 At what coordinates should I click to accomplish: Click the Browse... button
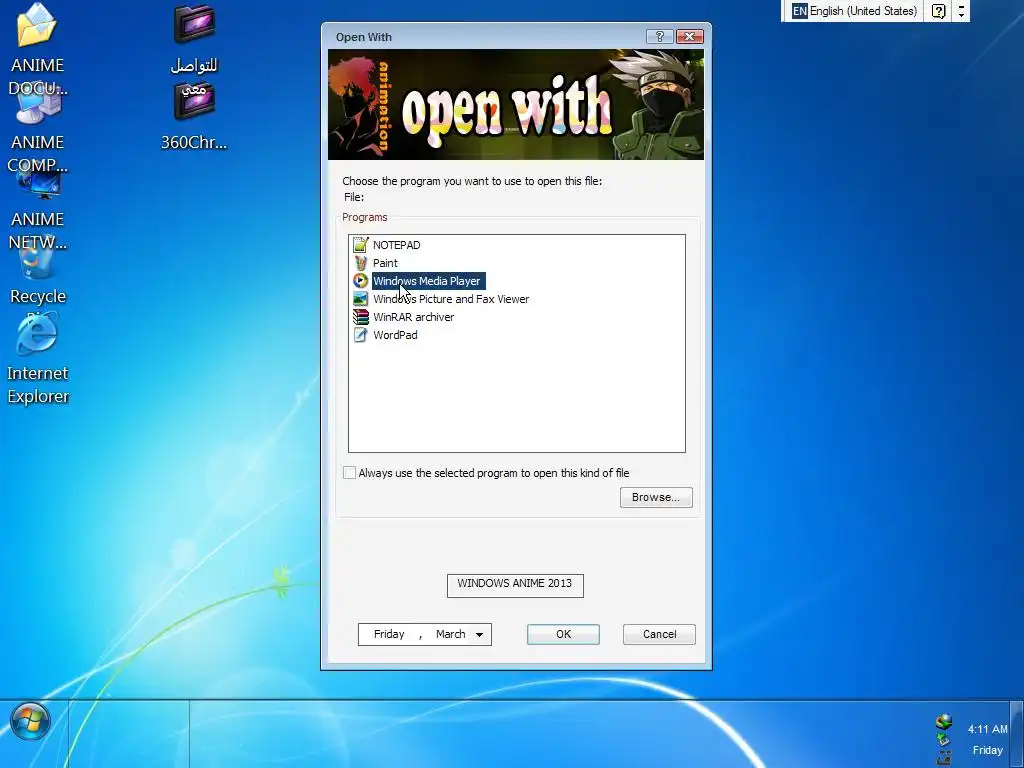(656, 497)
